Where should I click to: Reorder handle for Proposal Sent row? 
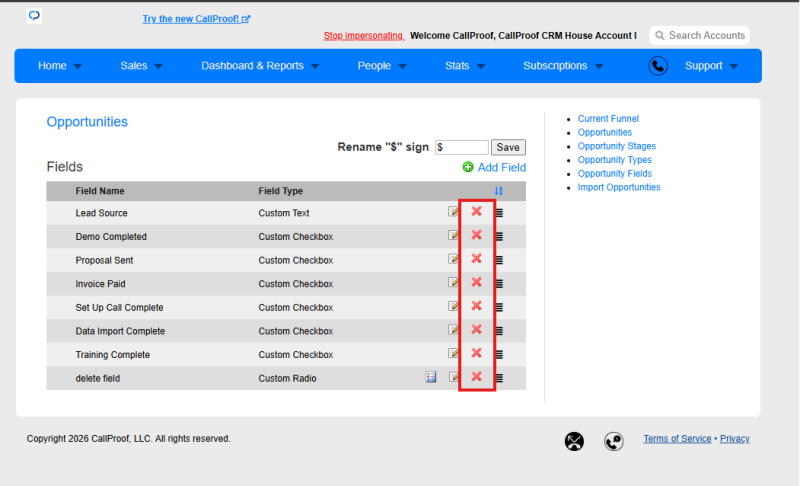[x=499, y=260]
